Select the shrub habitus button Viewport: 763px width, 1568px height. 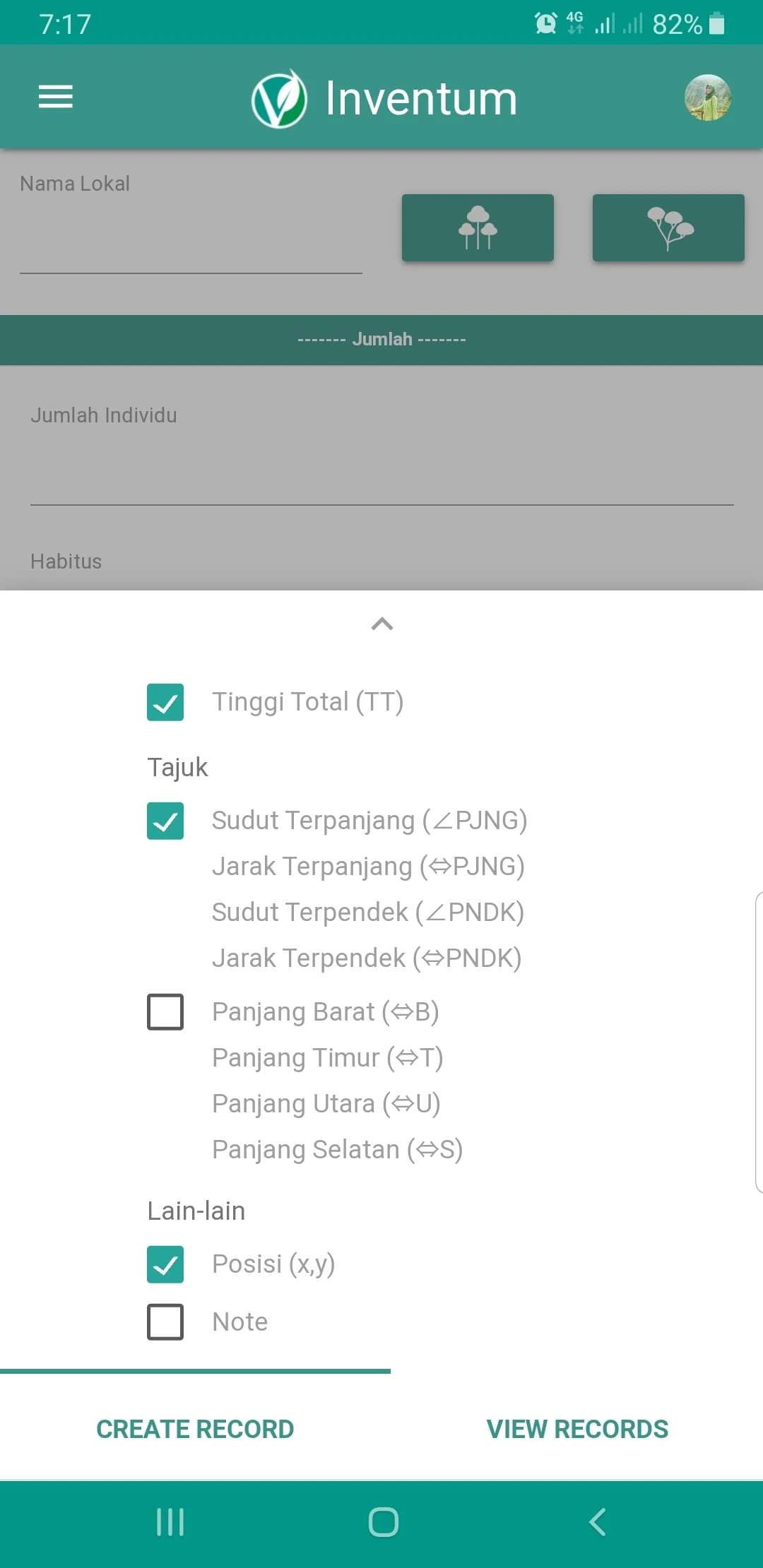667,227
